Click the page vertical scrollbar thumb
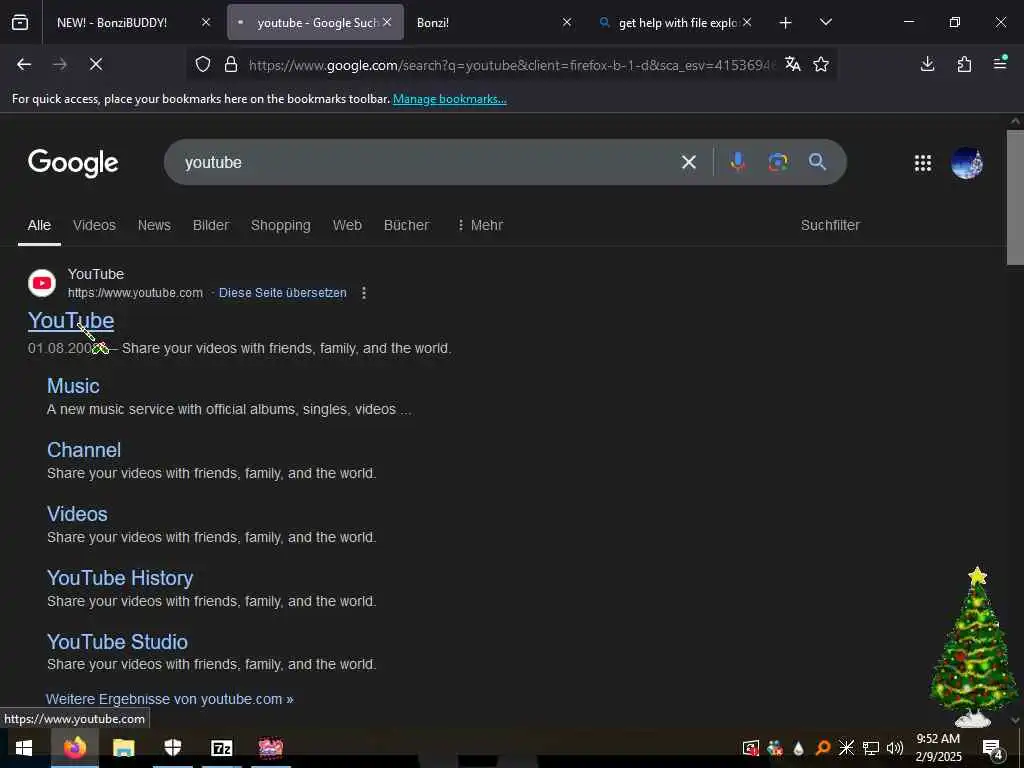Image resolution: width=1024 pixels, height=768 pixels. pos(1015,198)
